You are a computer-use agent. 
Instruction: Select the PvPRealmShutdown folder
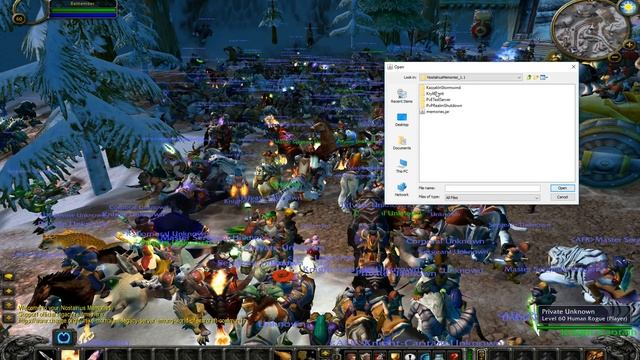441,105
